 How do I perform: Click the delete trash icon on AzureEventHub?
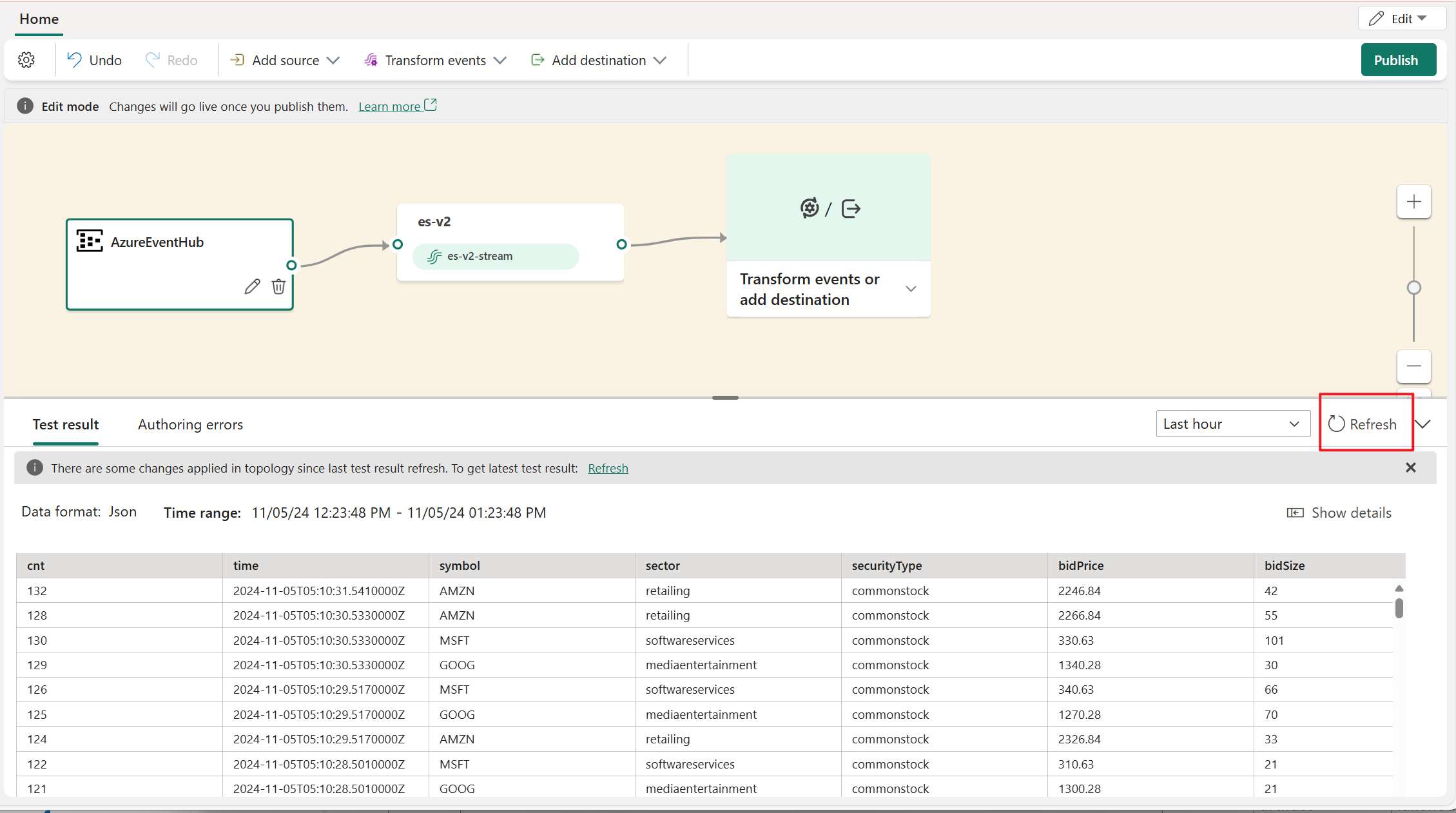tap(278, 287)
